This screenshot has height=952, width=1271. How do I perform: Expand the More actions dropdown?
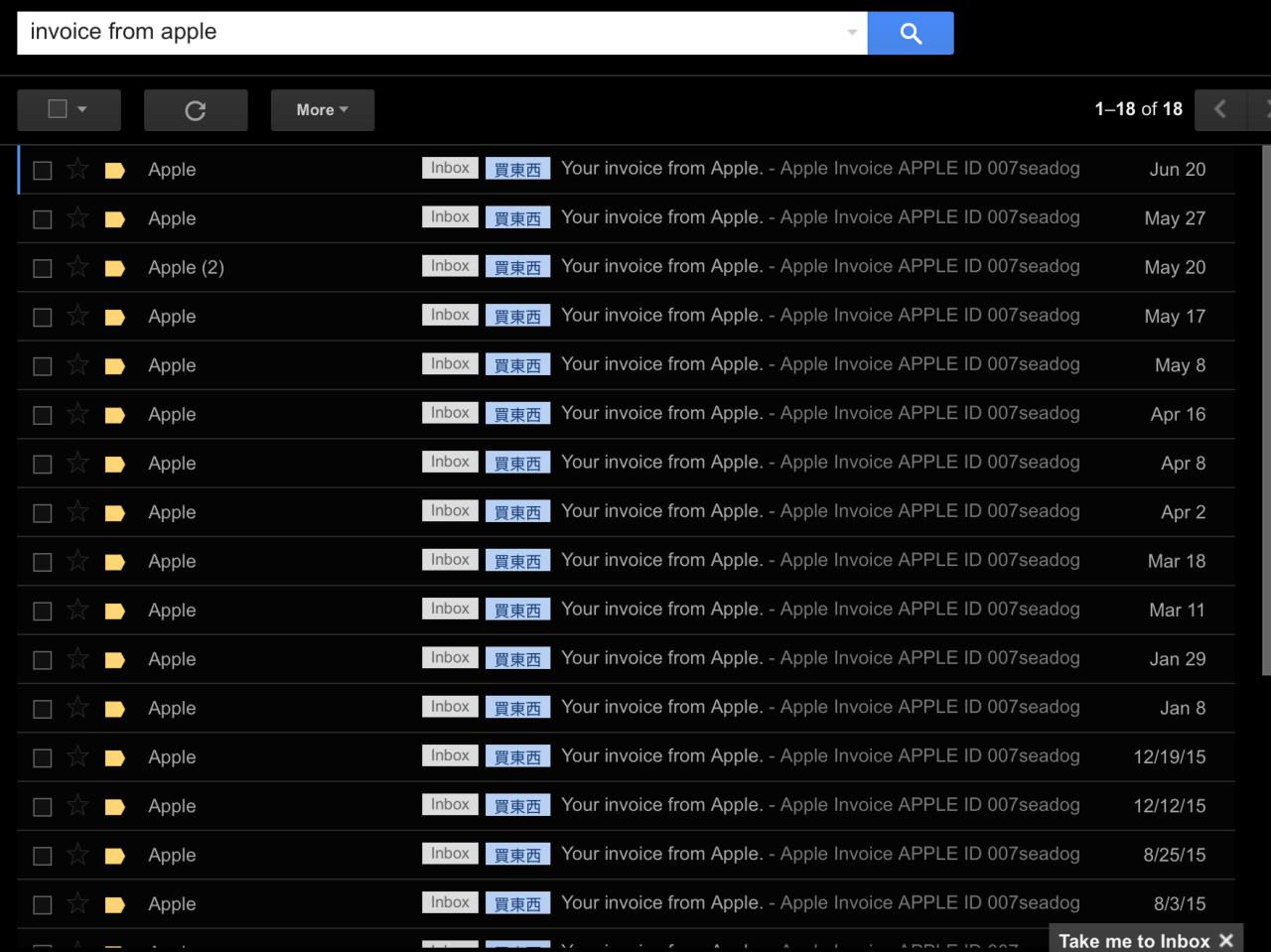coord(322,110)
